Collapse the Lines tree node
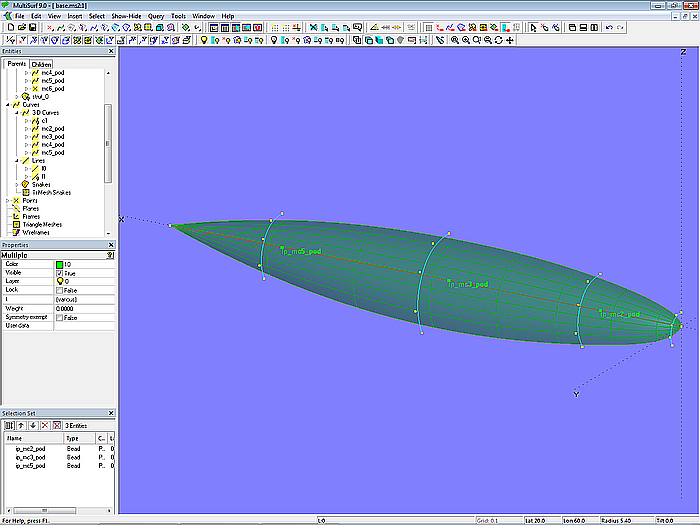 17,160
